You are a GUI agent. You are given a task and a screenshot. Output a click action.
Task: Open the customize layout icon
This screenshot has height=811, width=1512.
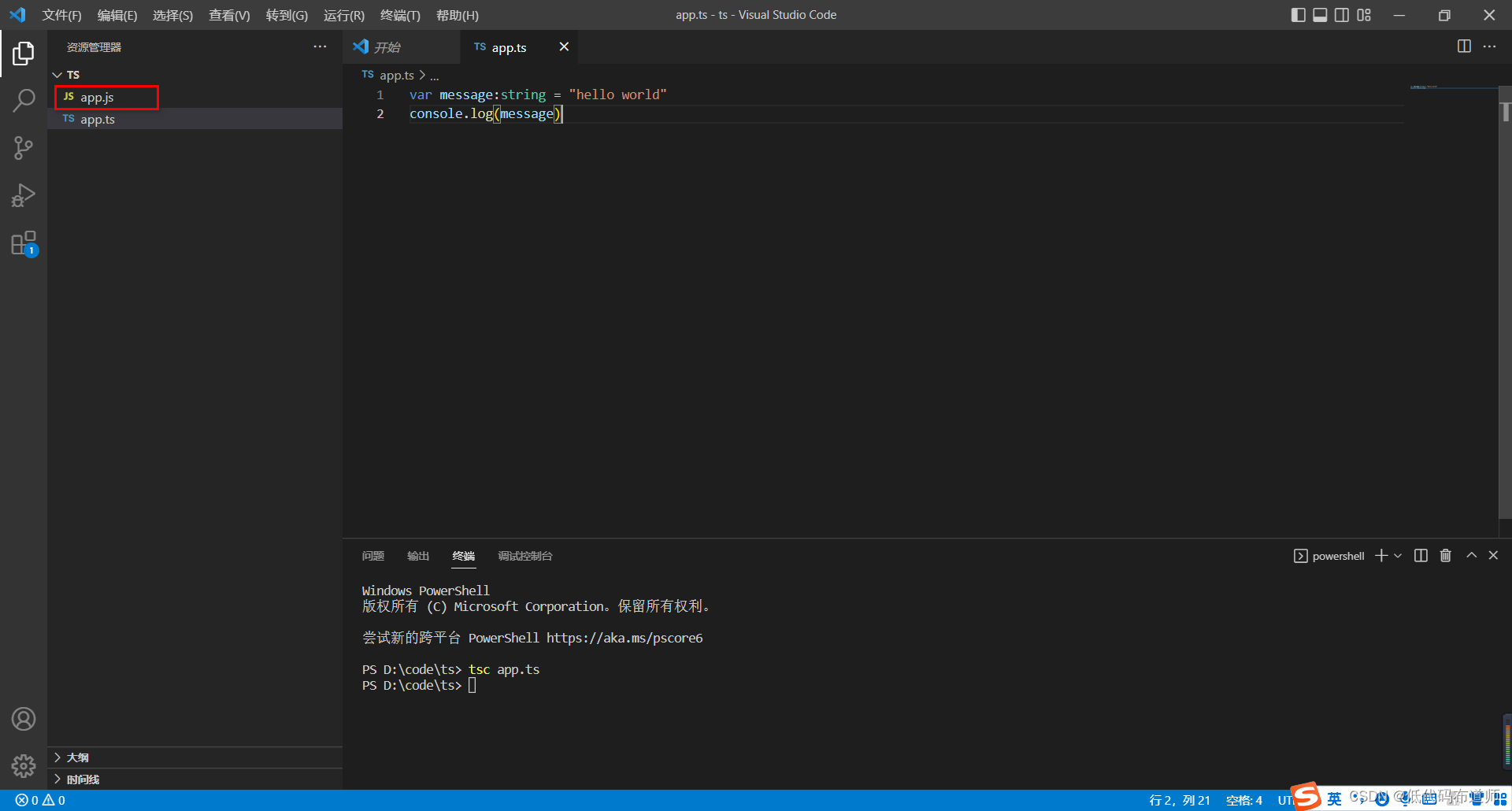1364,15
